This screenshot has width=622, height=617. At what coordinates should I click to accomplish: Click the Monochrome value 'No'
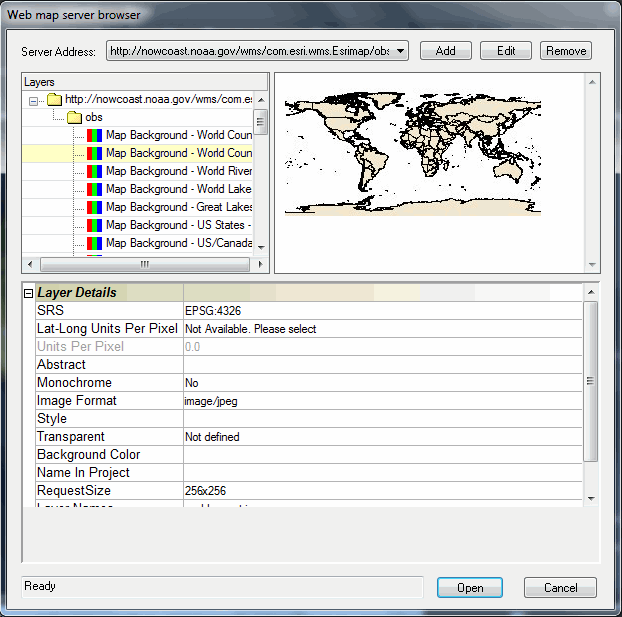click(192, 383)
